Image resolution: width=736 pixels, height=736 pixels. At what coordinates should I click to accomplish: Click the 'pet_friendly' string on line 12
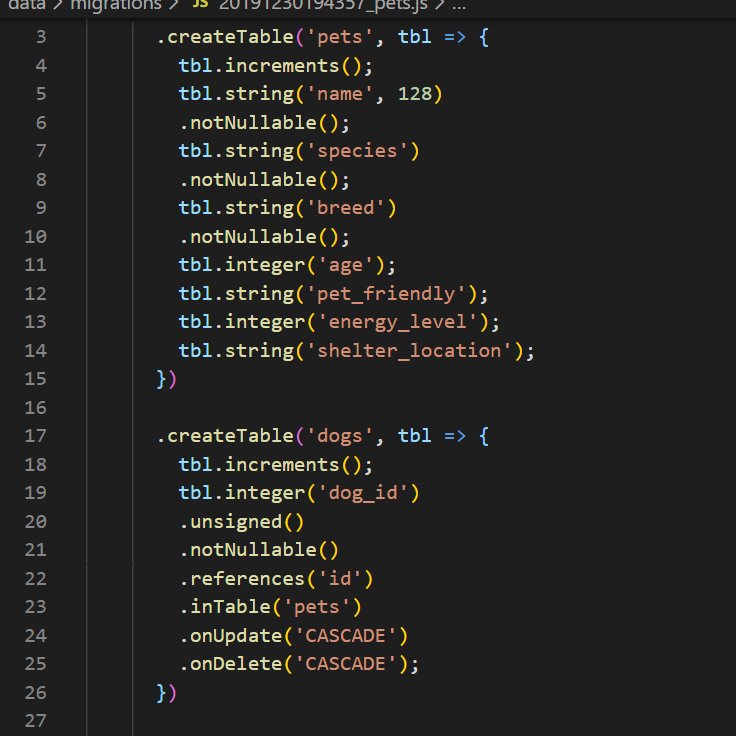click(386, 293)
